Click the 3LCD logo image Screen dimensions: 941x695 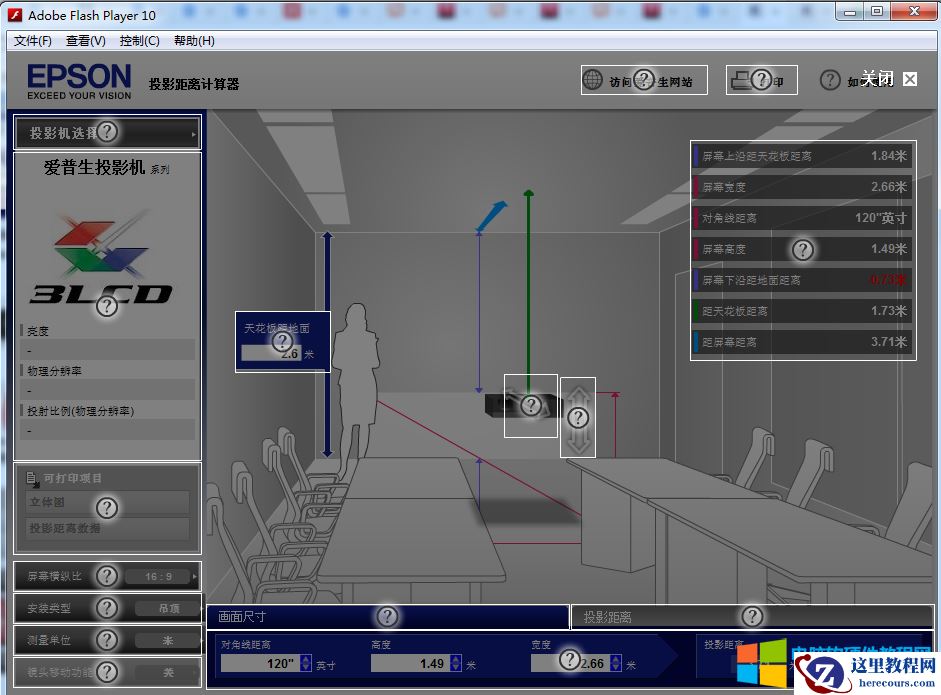(101, 257)
